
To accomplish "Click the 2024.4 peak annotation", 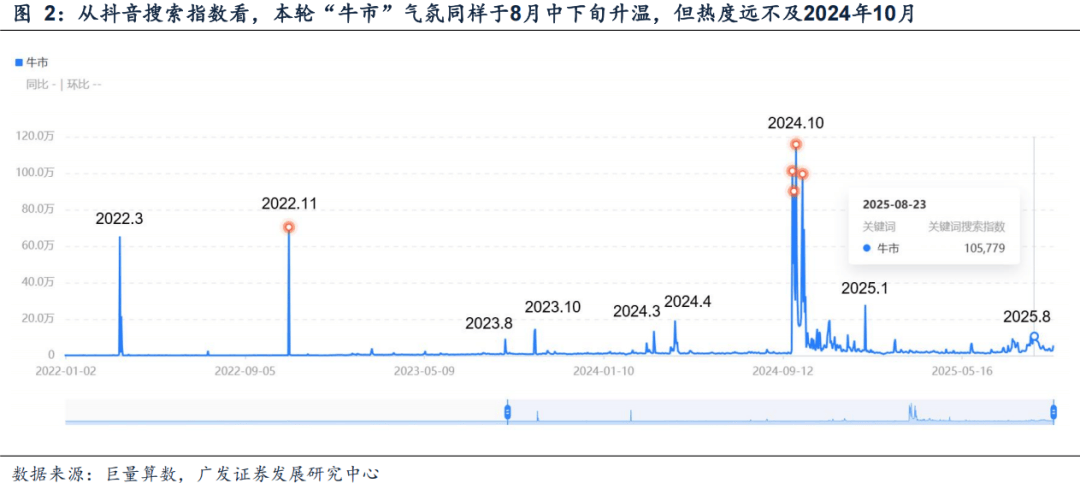I will coord(686,301).
